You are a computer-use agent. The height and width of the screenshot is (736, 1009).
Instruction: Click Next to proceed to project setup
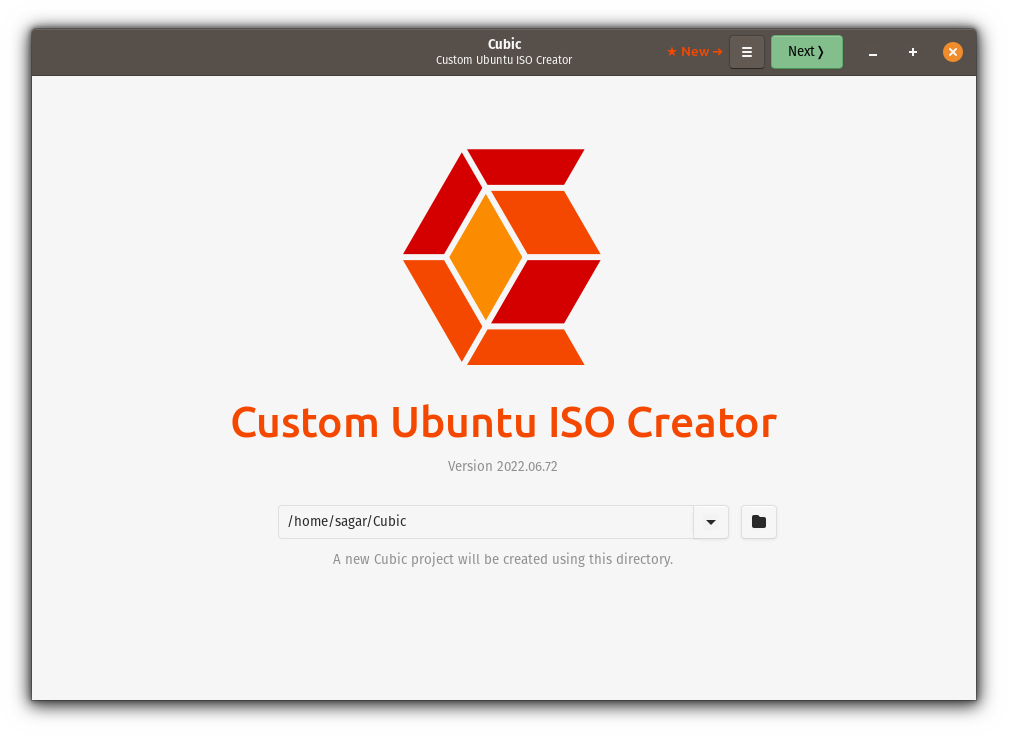806,51
